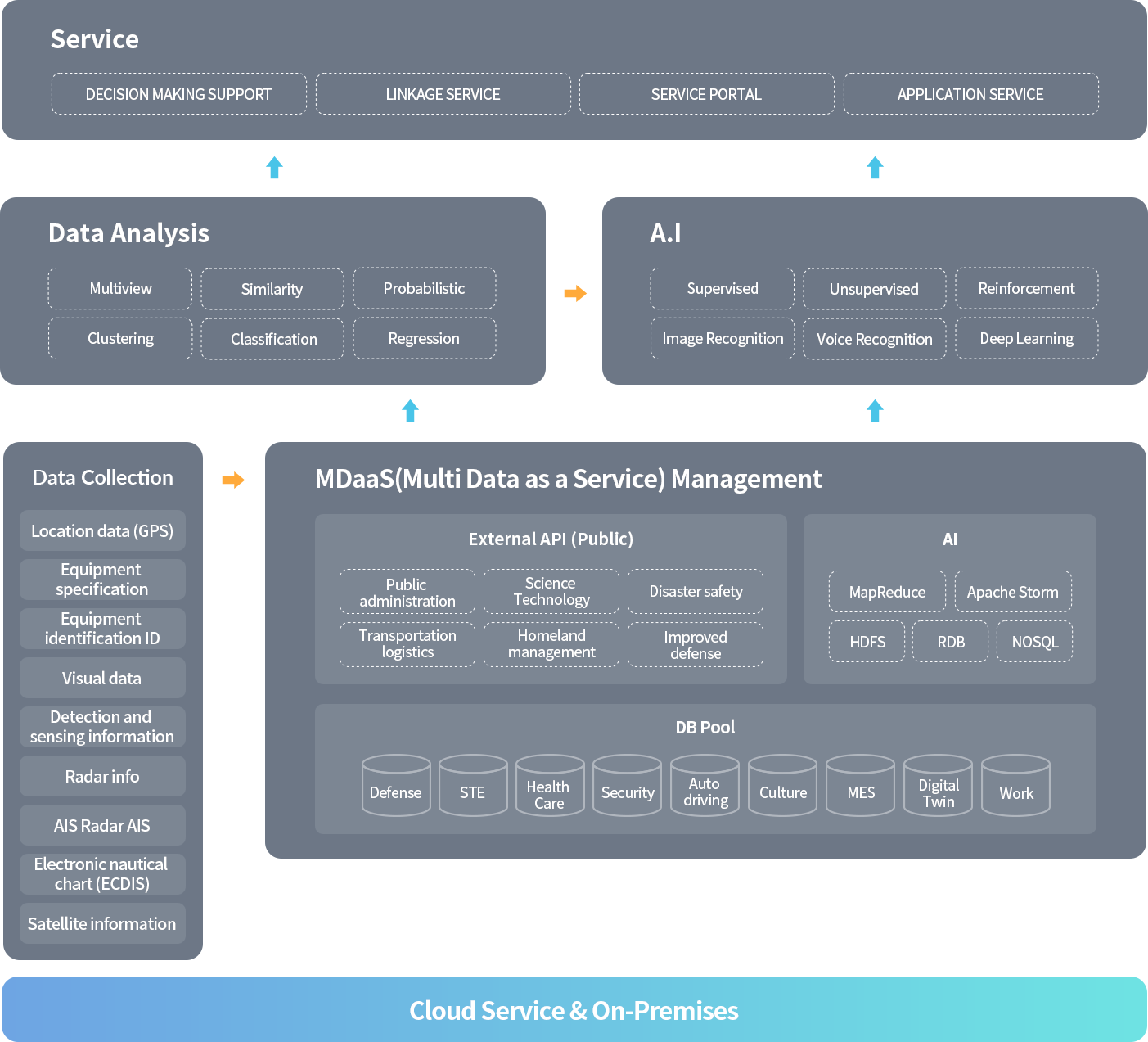
Task: Click the Digital Twin database cylinder
Action: pos(938,785)
